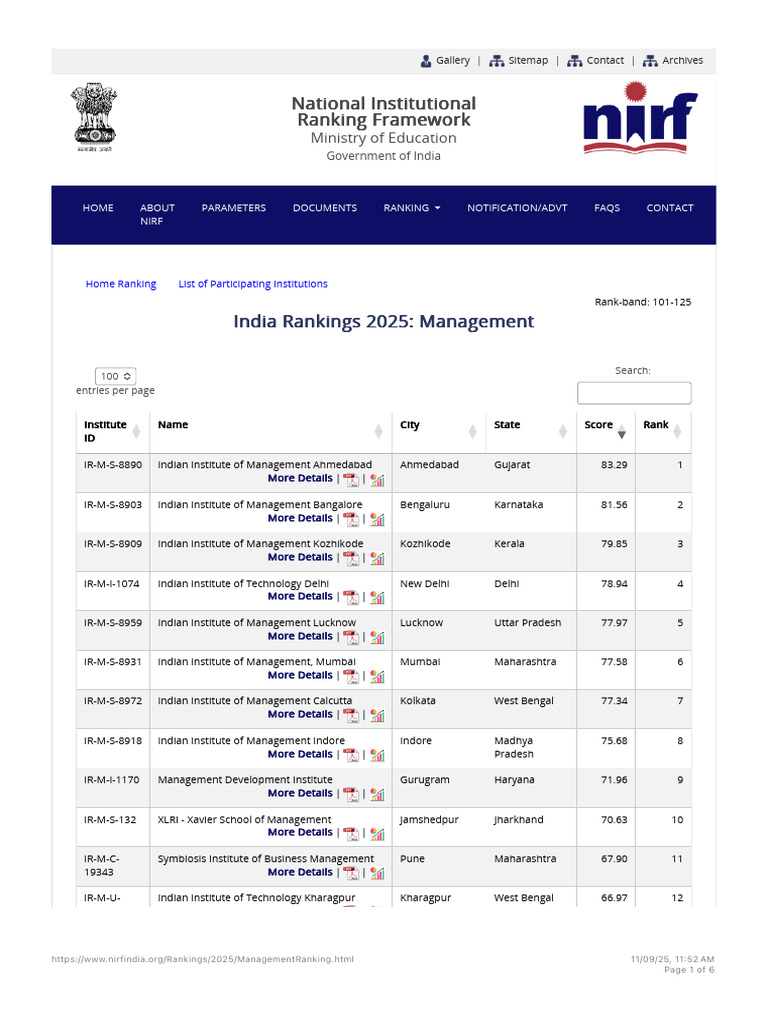This screenshot has height=1024, width=768.
Task: Open the Archives link text
Action: [x=682, y=60]
